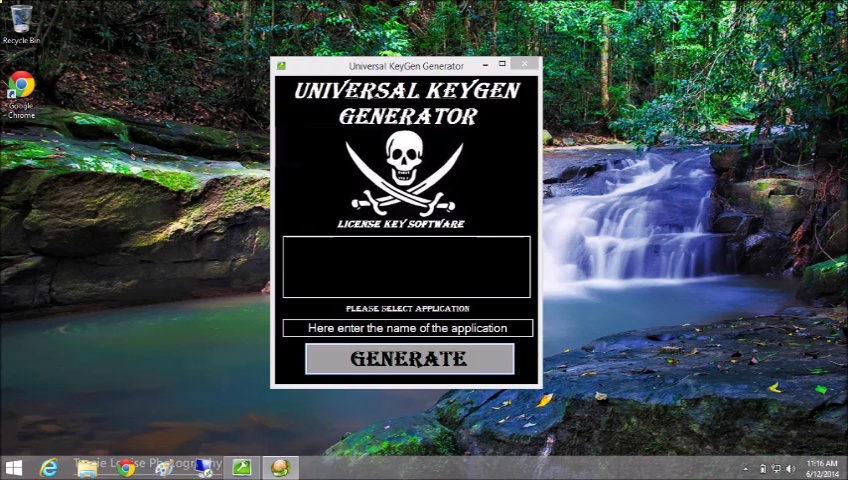Screen dimensions: 848x480
Task: Open the network computer taskbar icon
Action: 204,468
